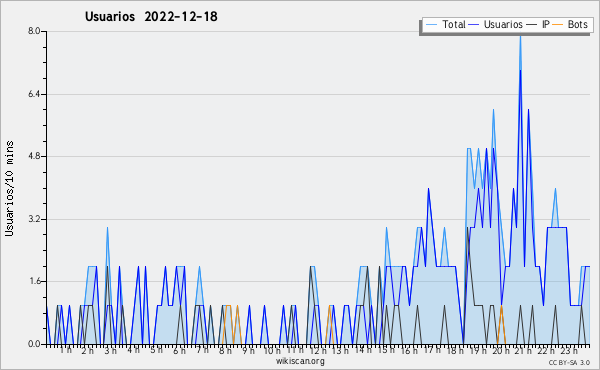600x370 pixels.
Task: Click the chart title 'Usuarios 2022-12-18'
Action: point(151,16)
